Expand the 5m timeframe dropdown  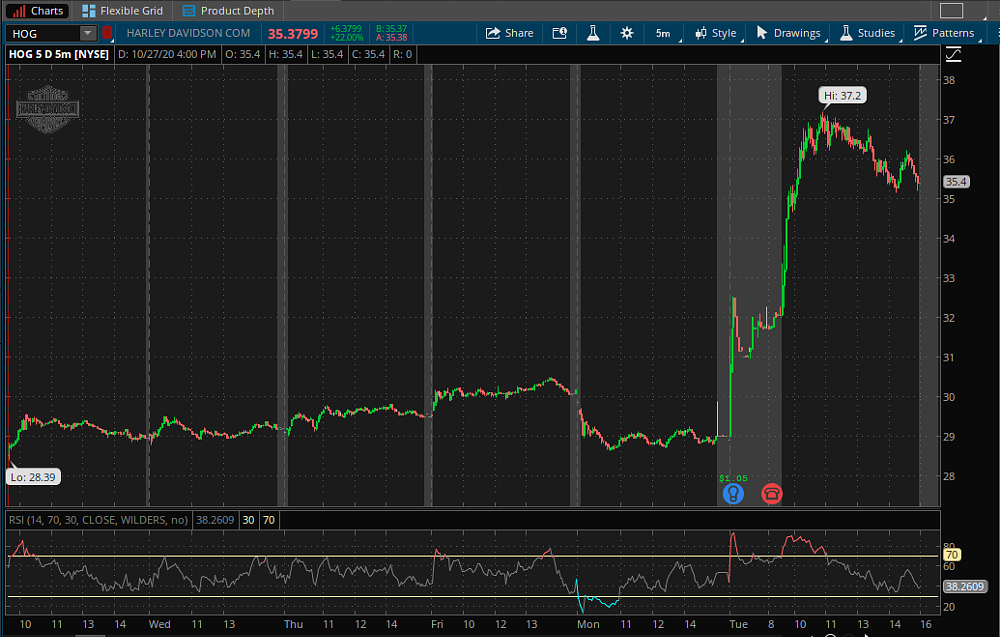pyautogui.click(x=662, y=33)
